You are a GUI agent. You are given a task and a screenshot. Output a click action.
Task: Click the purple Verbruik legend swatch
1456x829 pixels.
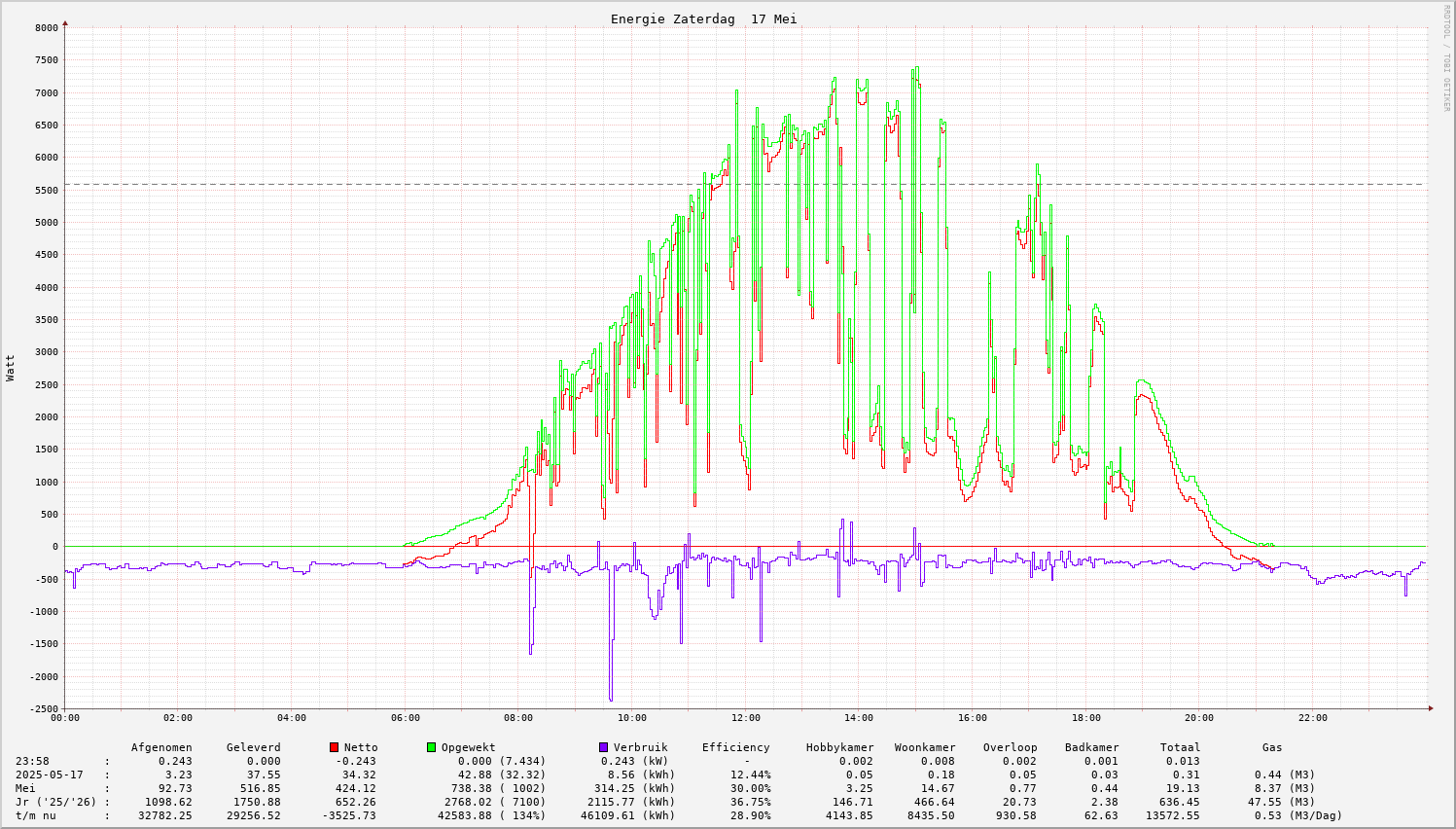point(603,747)
